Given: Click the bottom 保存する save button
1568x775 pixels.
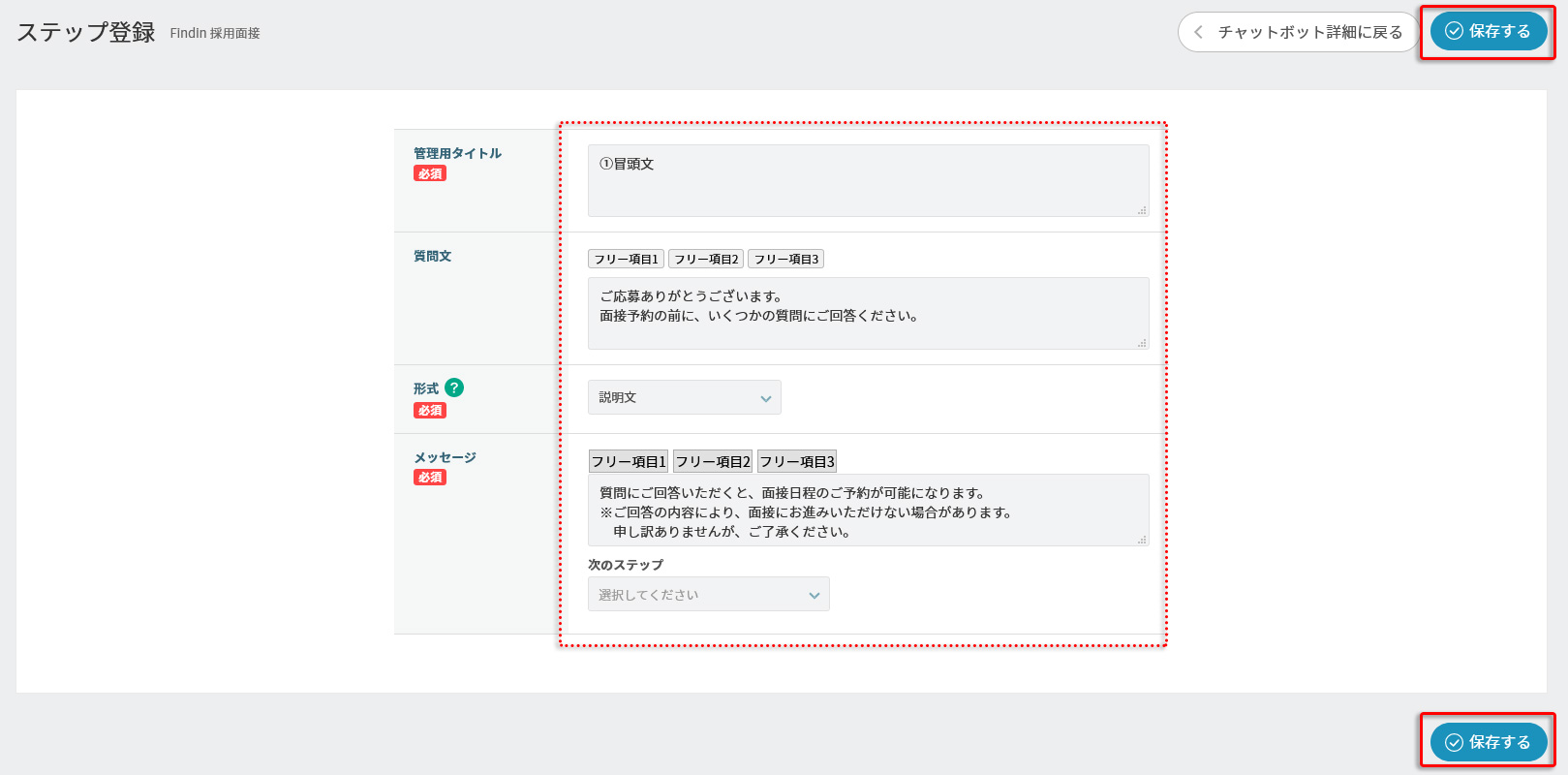Looking at the screenshot, I should (x=1488, y=742).
